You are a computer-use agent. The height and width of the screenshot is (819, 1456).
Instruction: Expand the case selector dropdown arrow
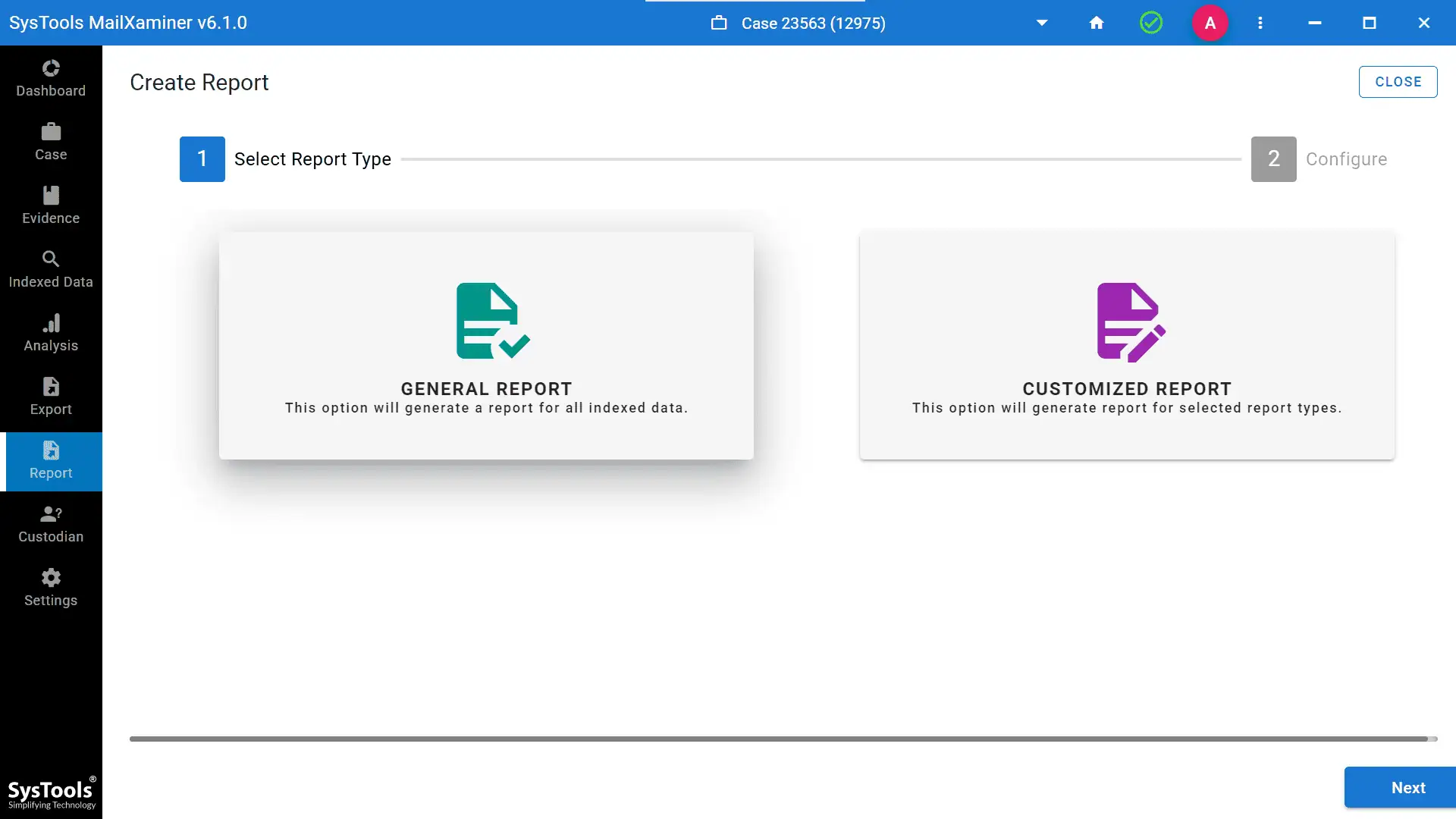pos(1042,23)
